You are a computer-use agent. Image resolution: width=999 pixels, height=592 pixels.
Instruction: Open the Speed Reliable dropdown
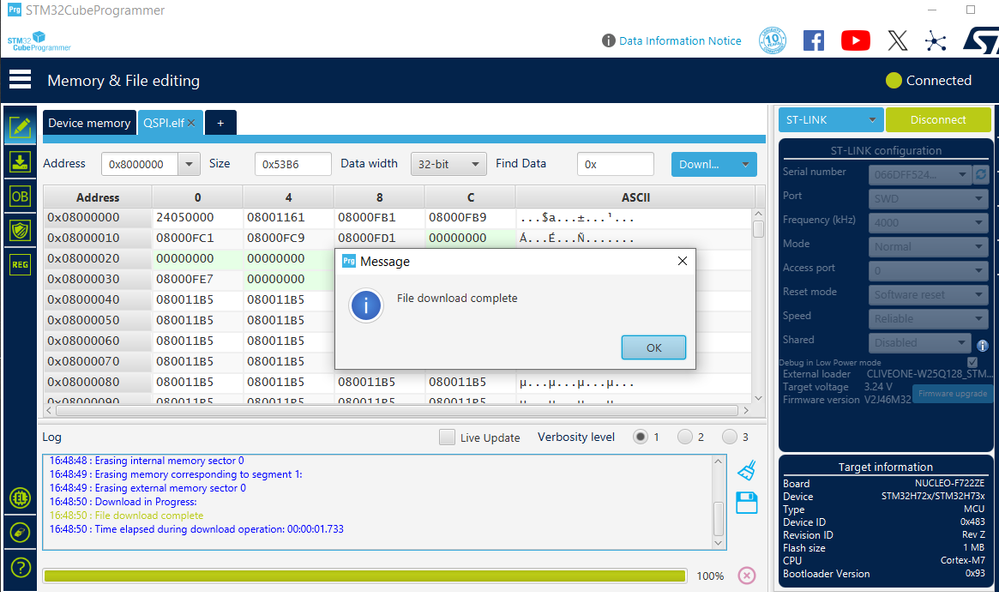[x=928, y=319]
